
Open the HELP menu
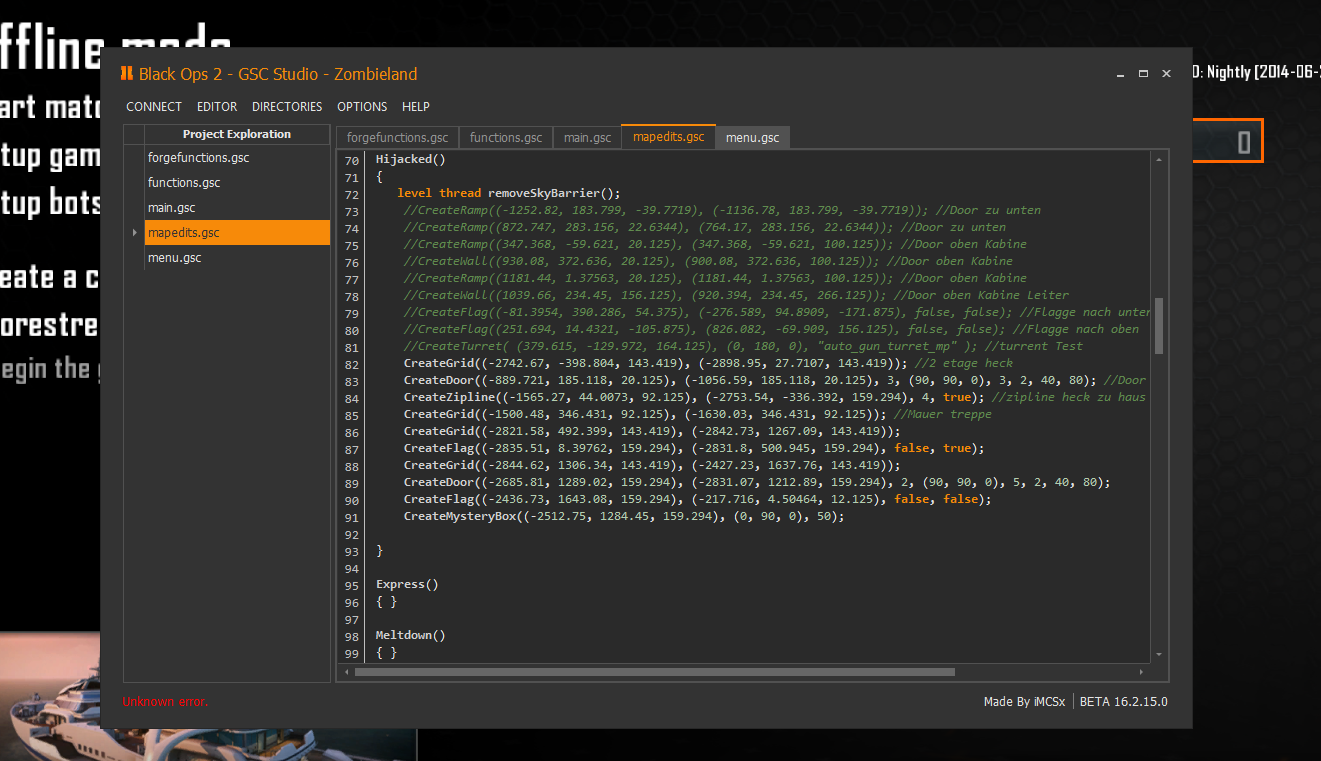(x=416, y=107)
